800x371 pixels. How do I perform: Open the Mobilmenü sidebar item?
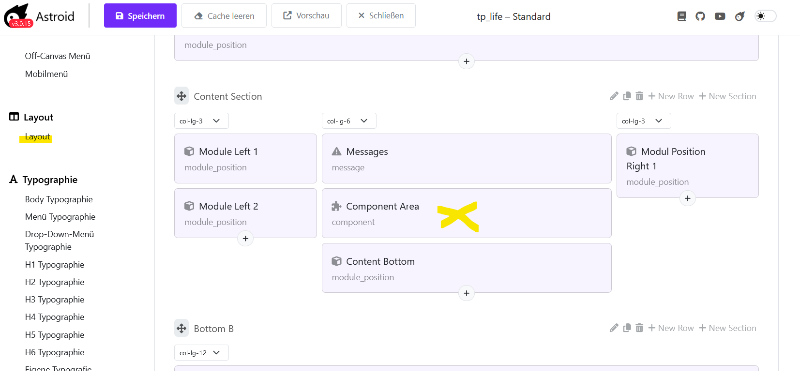pos(46,74)
